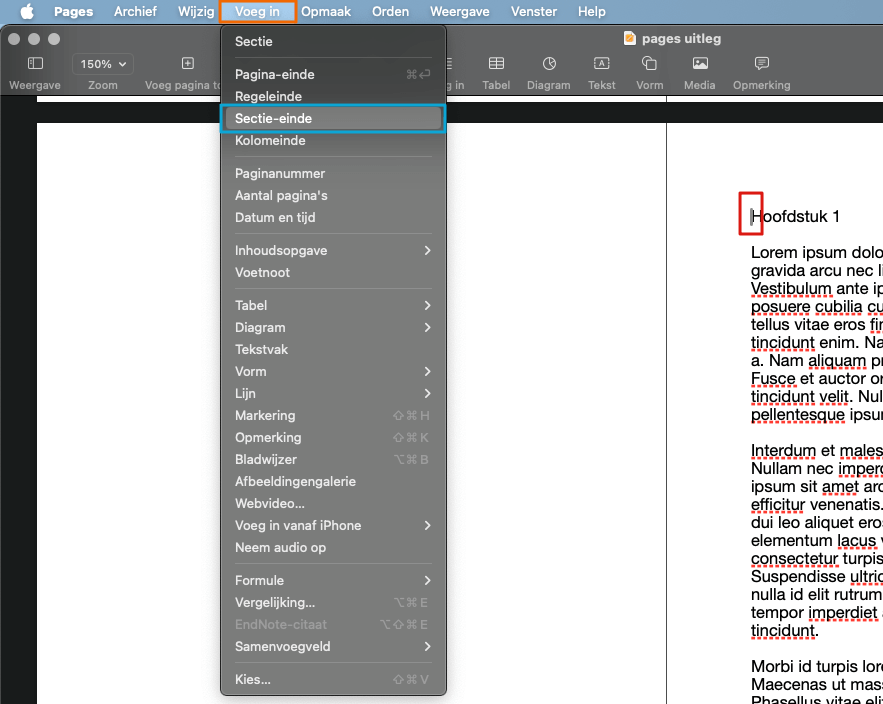The height and width of the screenshot is (704, 883).
Task: Insert a Pagina-einde
Action: tap(333, 74)
